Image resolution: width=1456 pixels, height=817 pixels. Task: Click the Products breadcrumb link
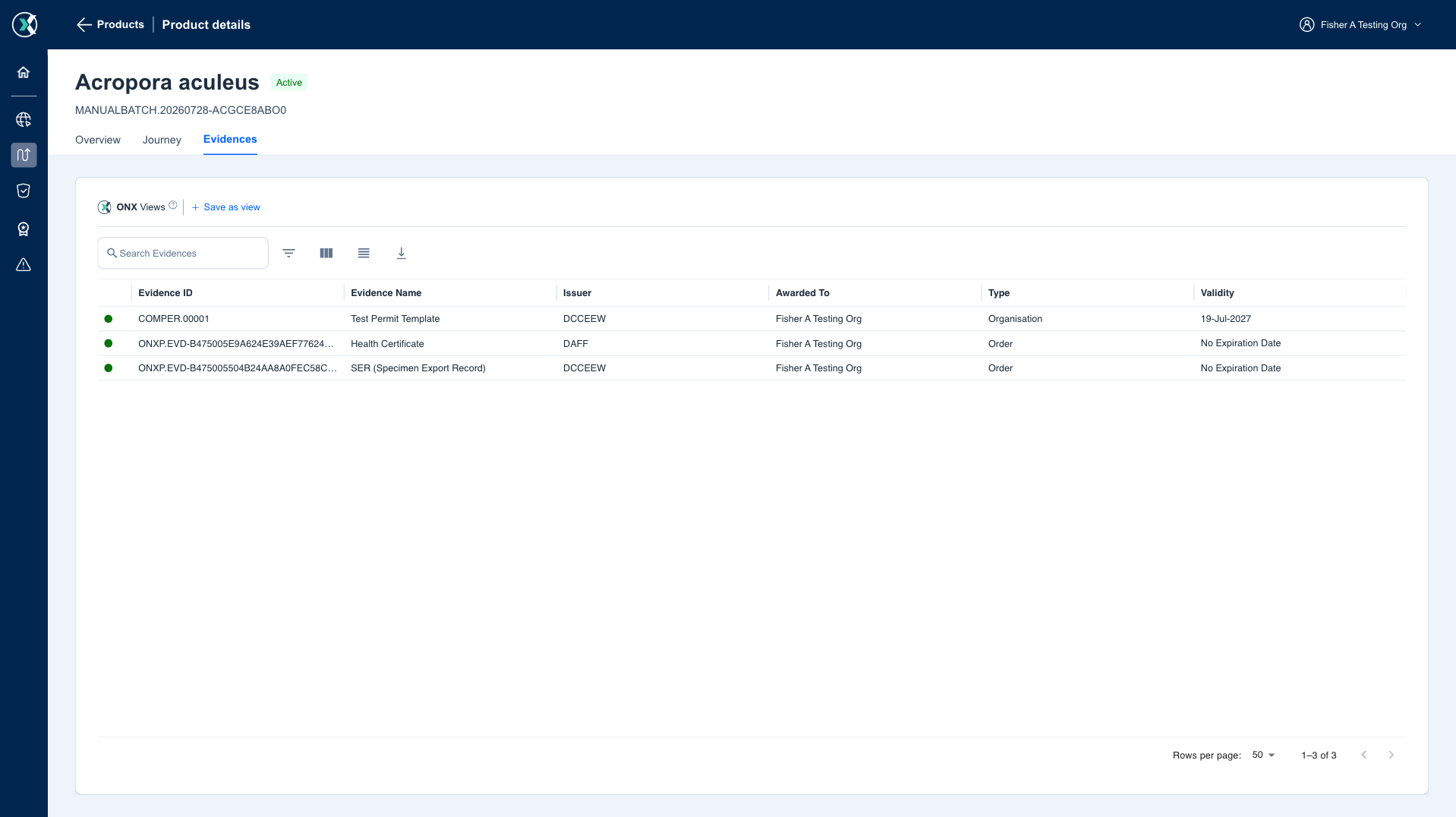click(x=121, y=24)
